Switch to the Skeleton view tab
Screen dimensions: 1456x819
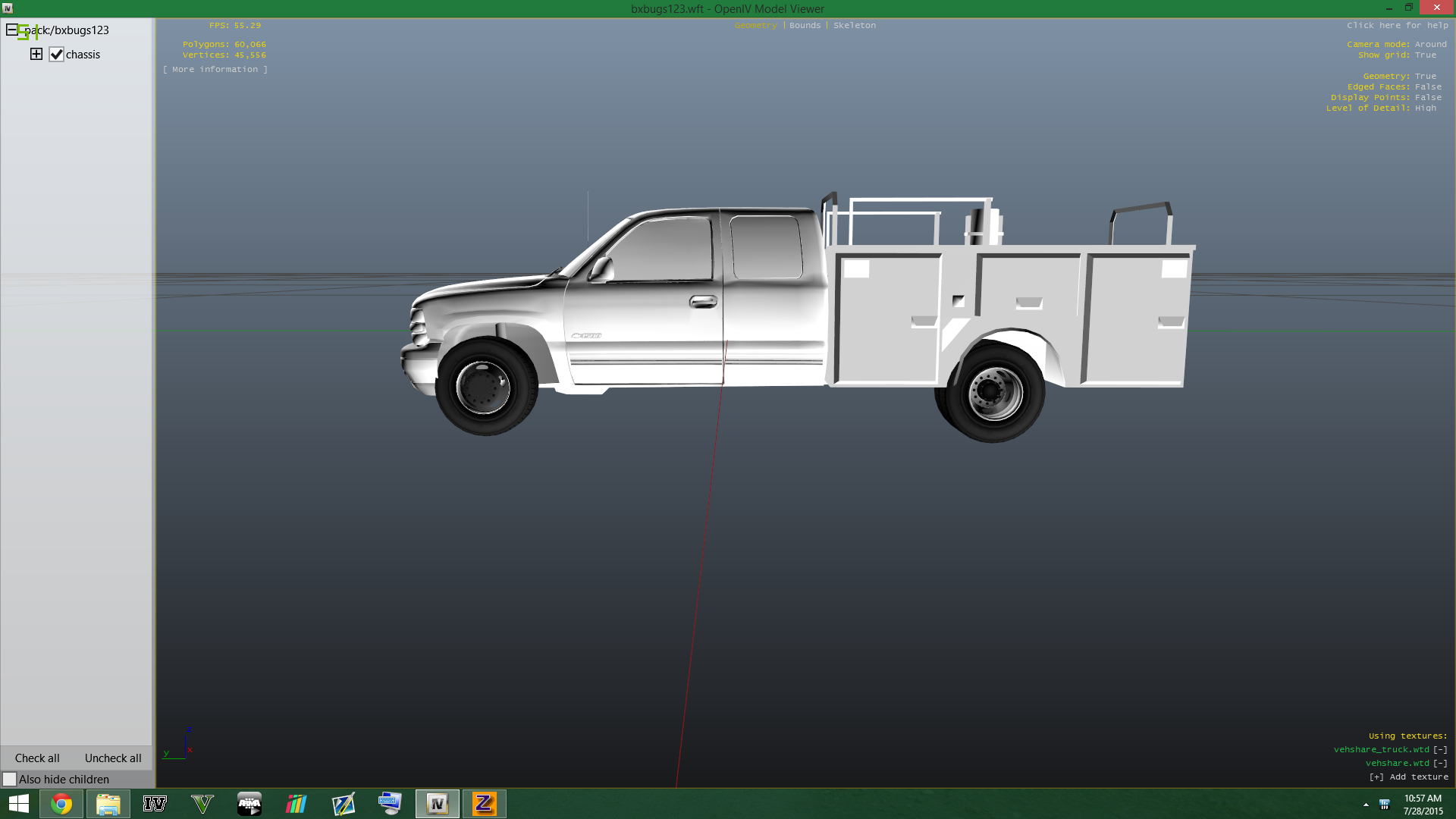tap(854, 25)
